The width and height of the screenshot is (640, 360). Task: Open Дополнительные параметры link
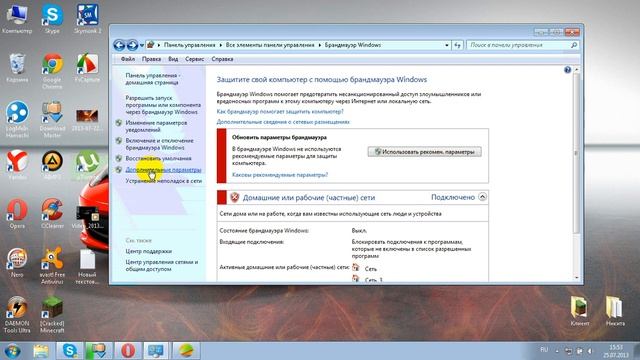pyautogui.click(x=163, y=169)
